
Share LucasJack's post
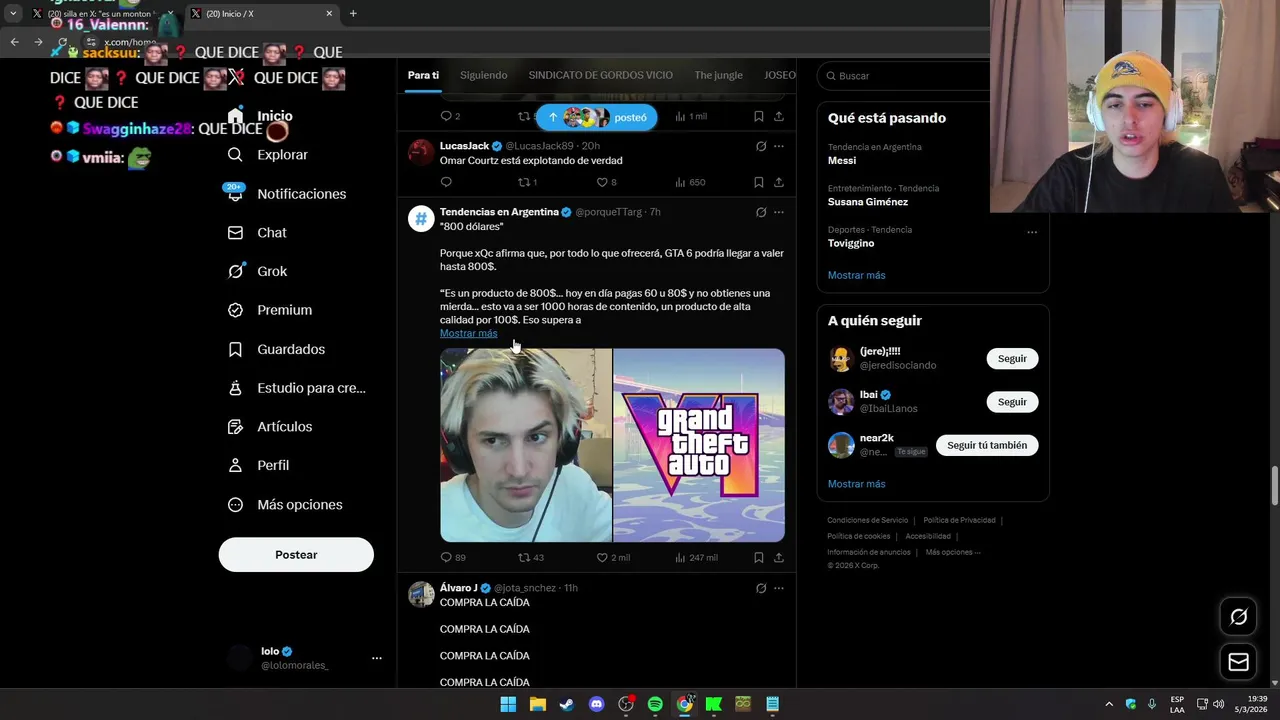click(779, 182)
